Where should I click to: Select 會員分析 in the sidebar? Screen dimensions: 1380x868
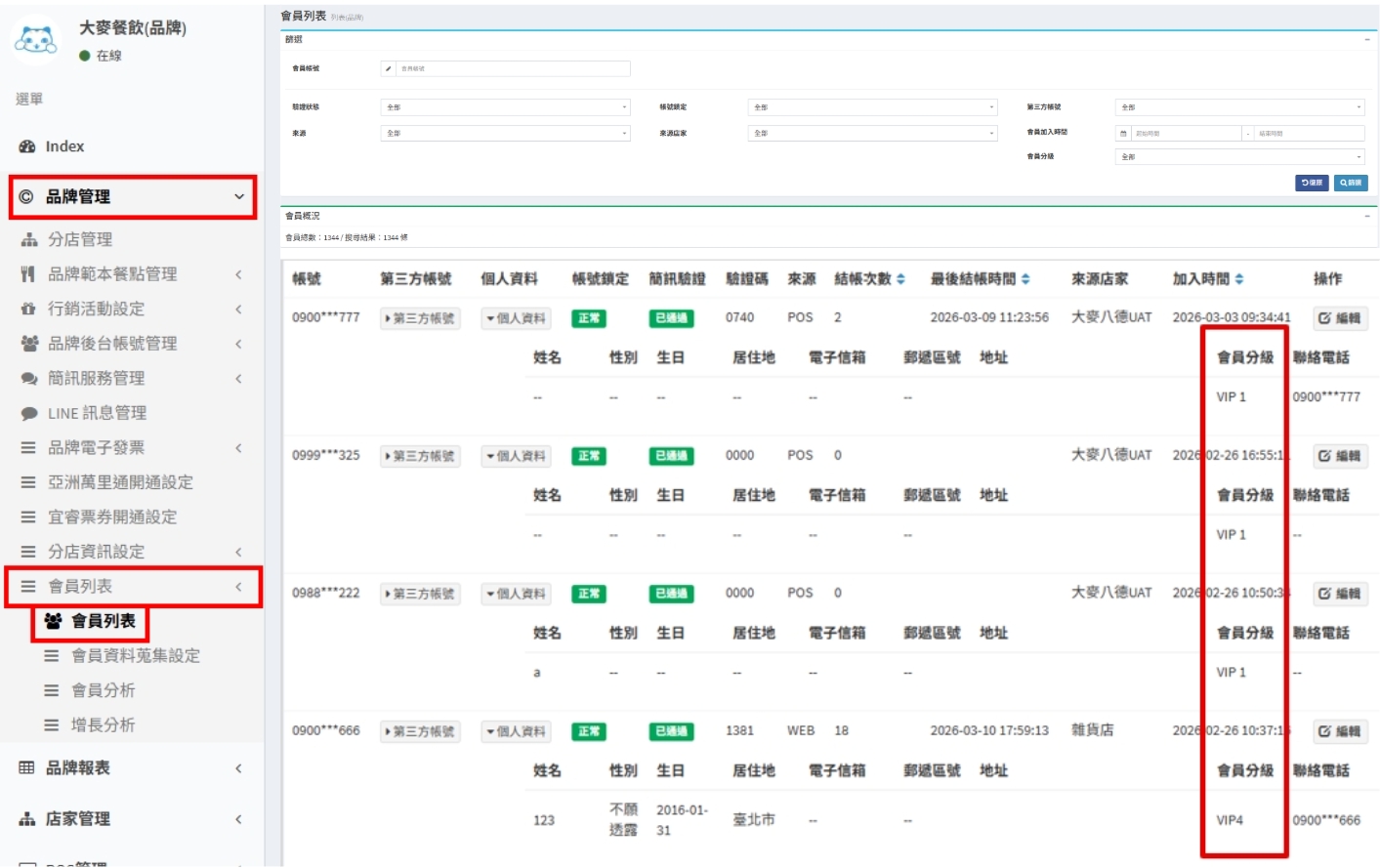tap(103, 690)
